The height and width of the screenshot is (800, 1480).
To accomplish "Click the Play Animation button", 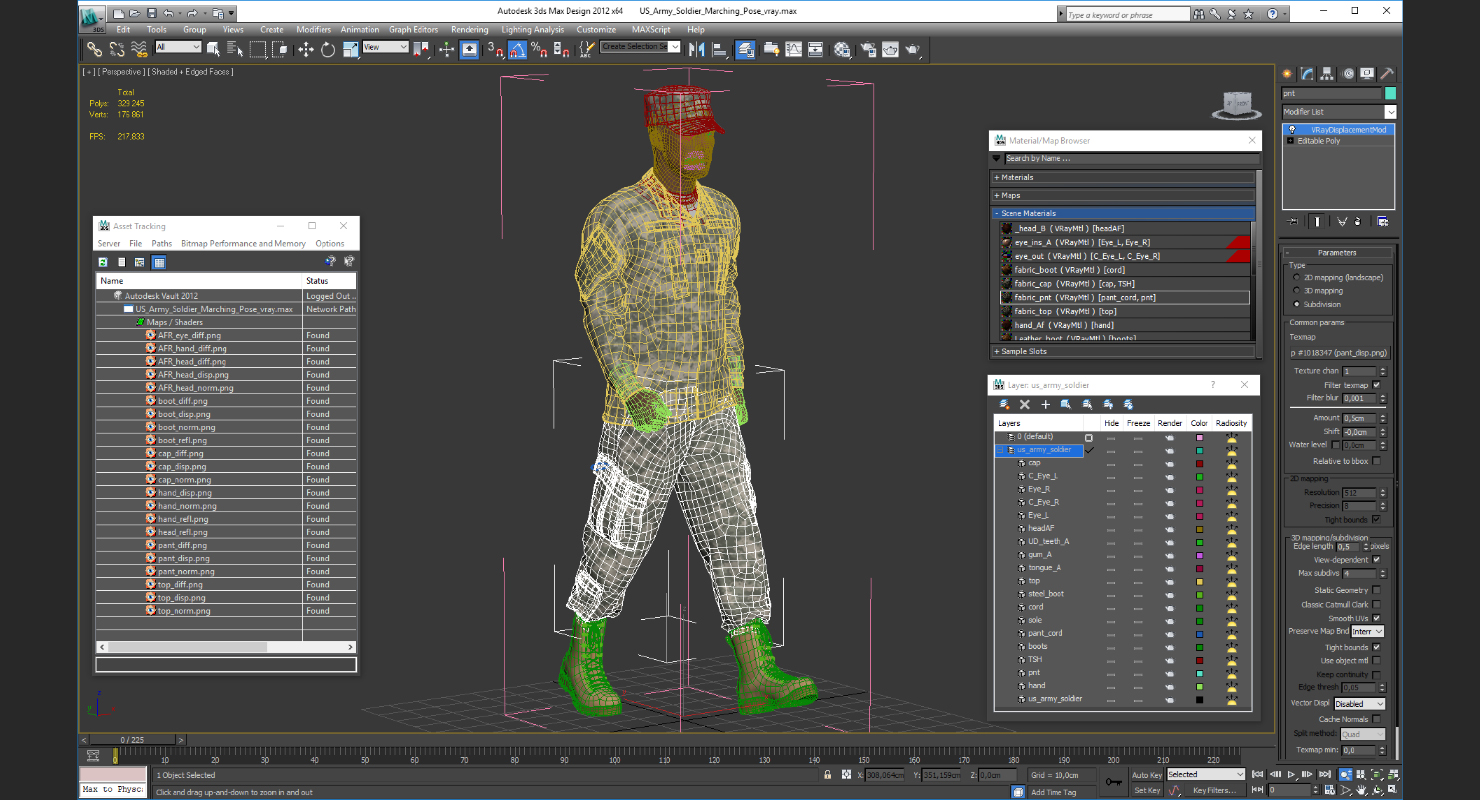I will point(1291,775).
